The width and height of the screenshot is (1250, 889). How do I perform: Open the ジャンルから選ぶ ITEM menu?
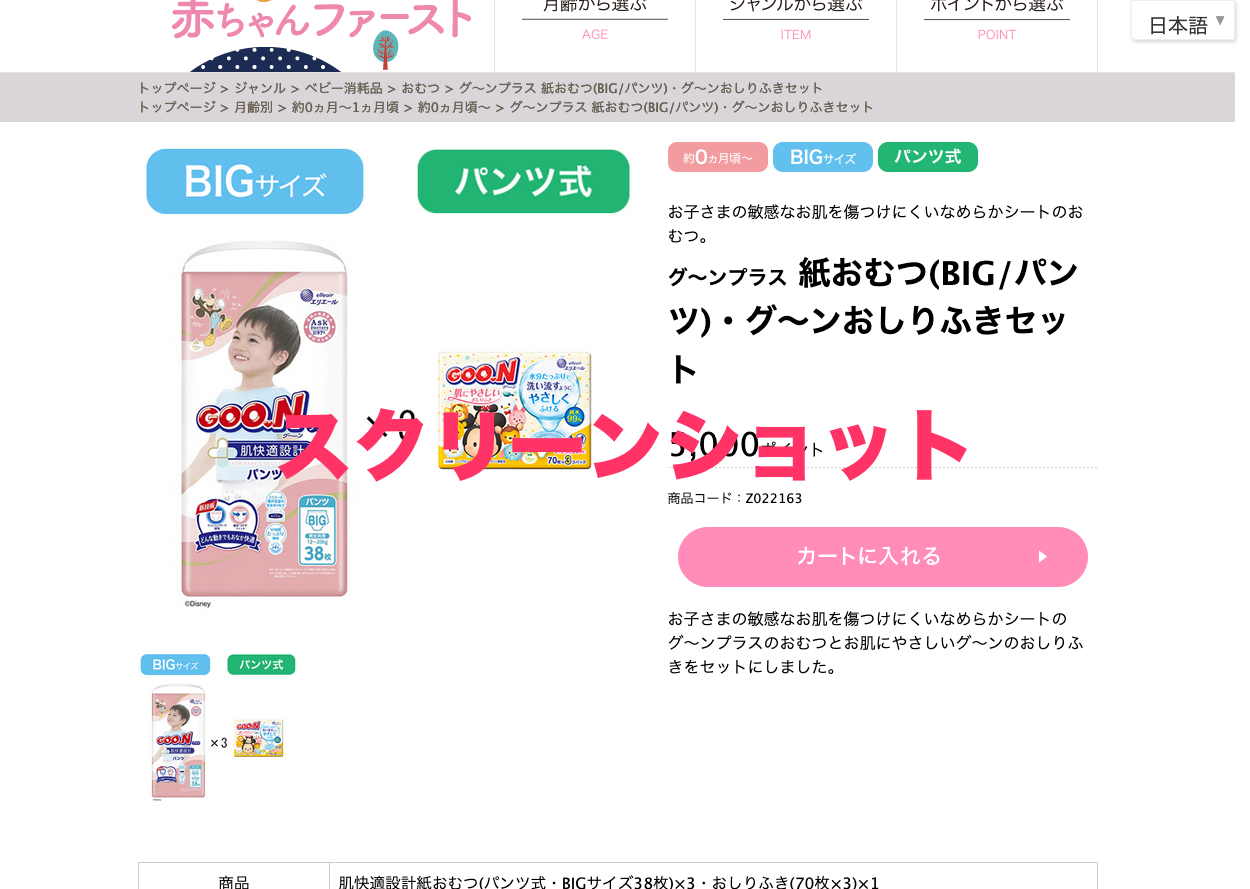click(x=796, y=20)
